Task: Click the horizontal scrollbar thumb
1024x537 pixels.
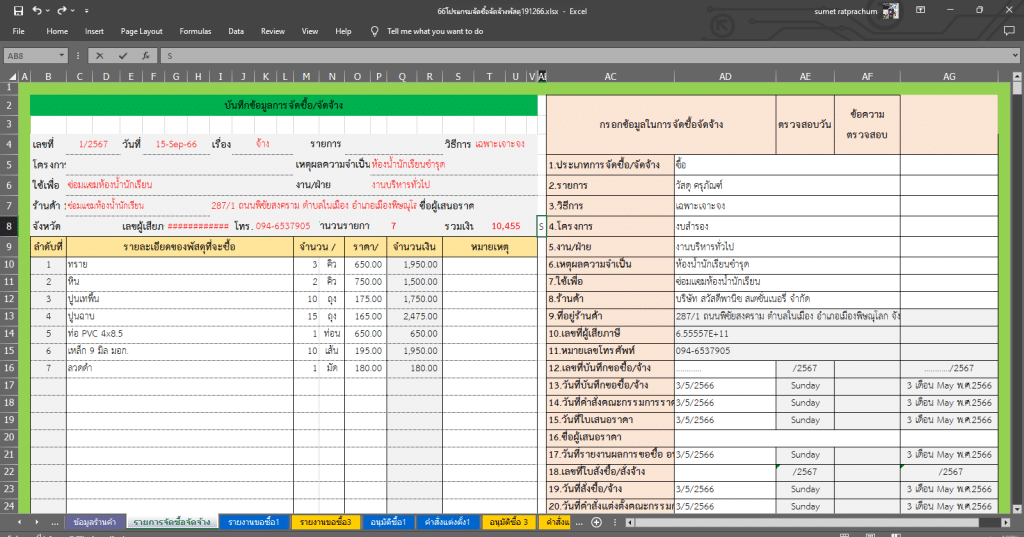Action: tap(807, 522)
